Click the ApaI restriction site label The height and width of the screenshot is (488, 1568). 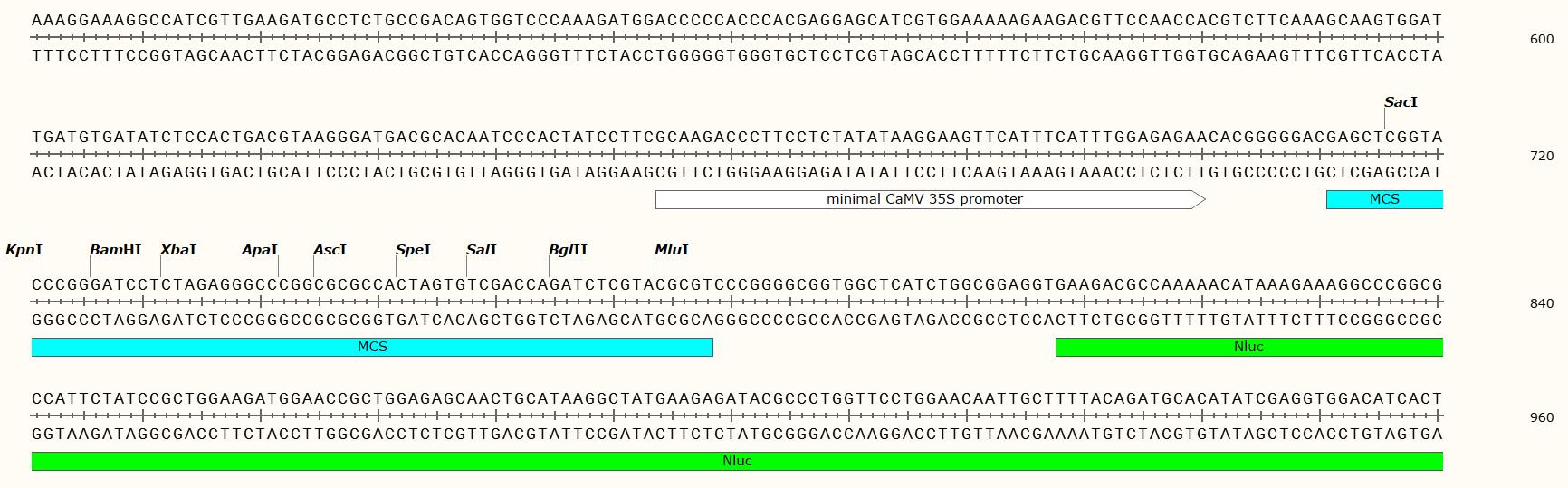point(259,250)
